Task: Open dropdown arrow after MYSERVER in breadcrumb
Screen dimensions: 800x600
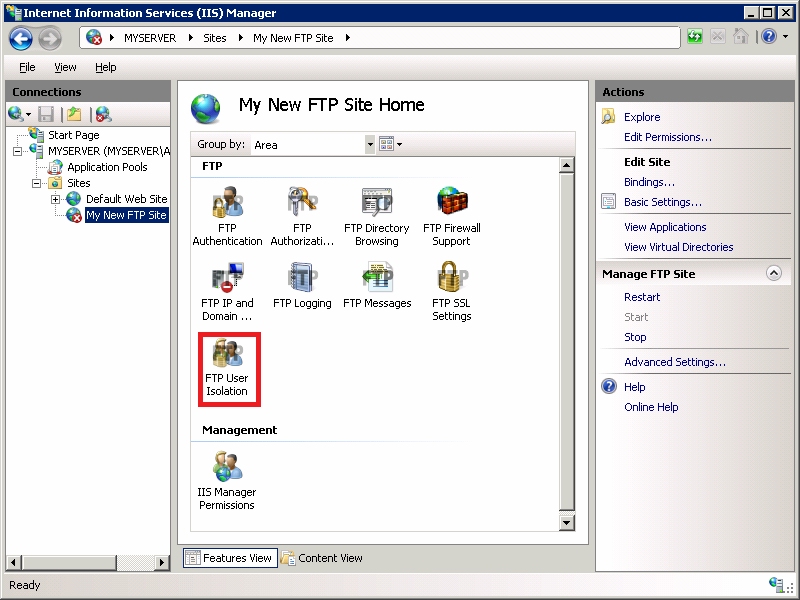Action: coord(191,37)
